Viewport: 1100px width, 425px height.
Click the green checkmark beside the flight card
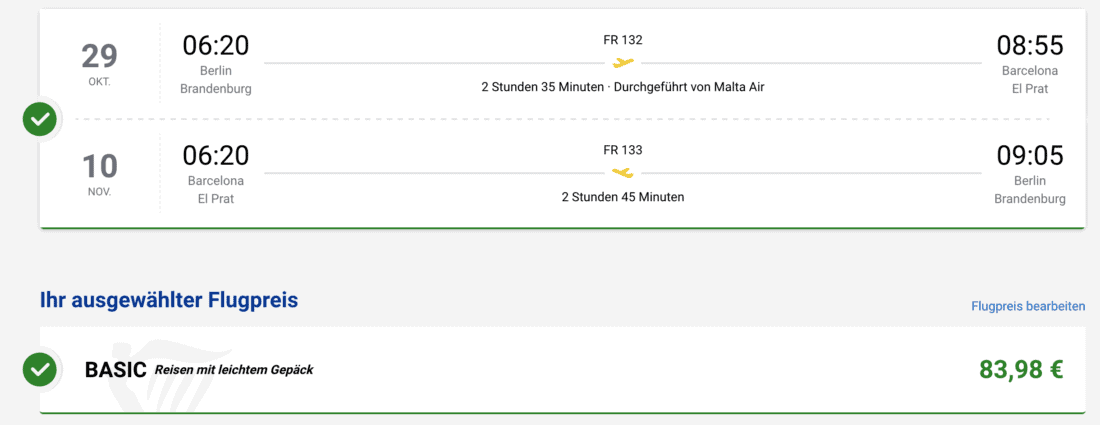(40, 120)
